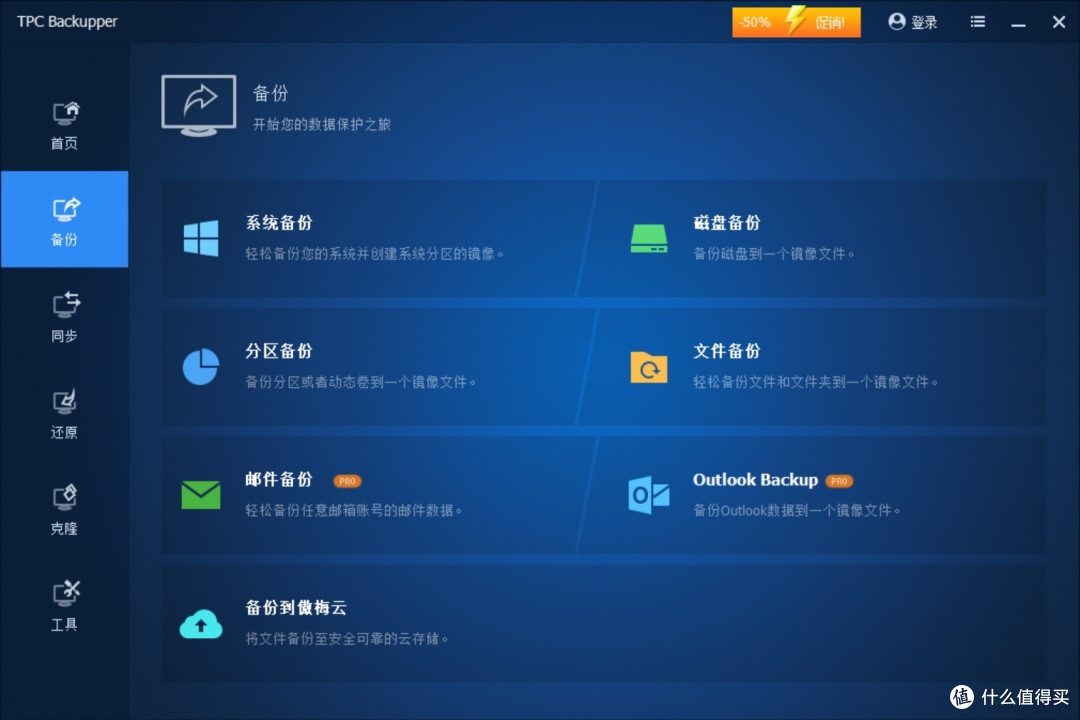Click description 备份分区或者动态卷到一个镜像文件
The image size is (1080, 720).
click(361, 382)
